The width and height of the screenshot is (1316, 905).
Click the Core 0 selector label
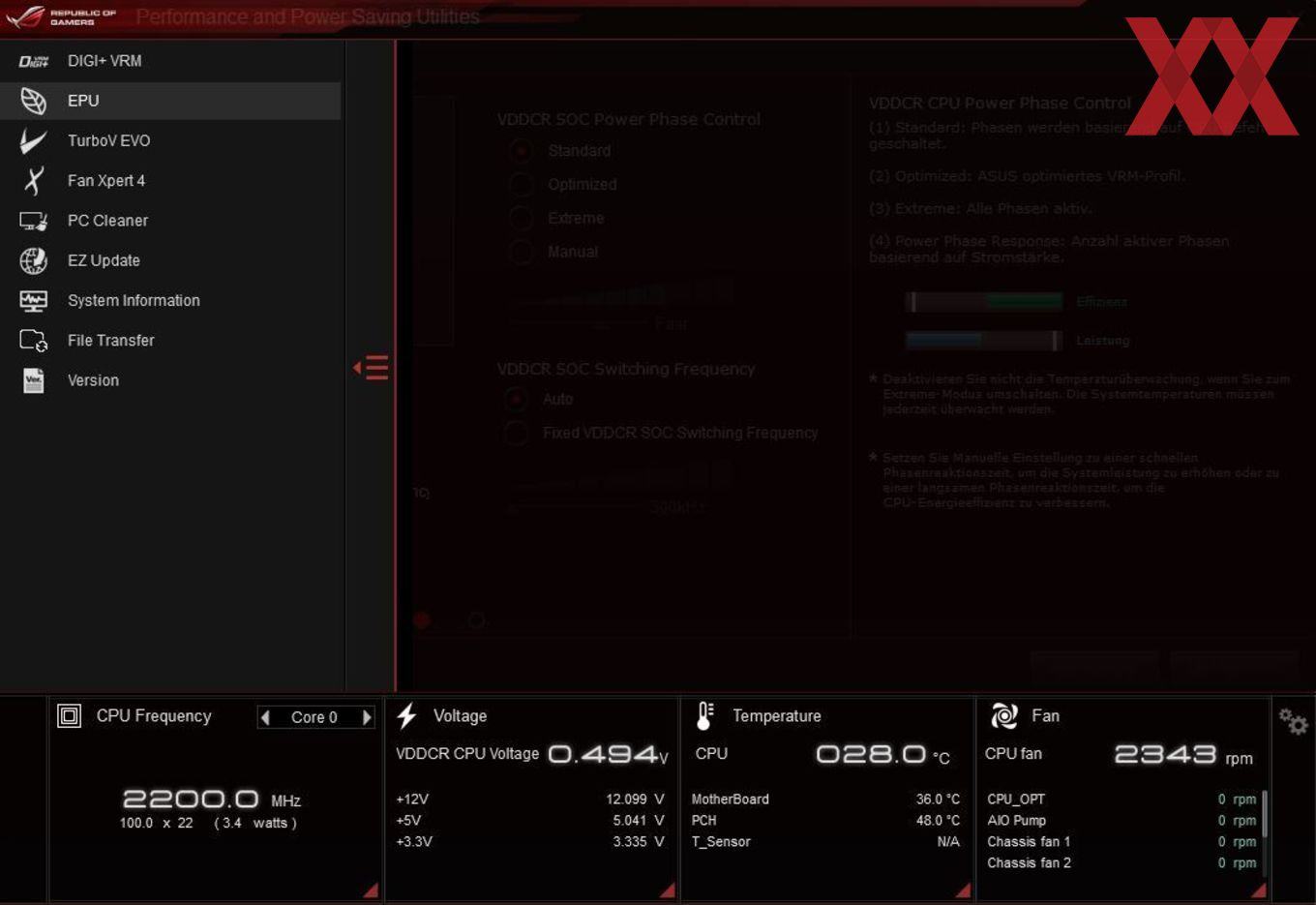point(314,717)
